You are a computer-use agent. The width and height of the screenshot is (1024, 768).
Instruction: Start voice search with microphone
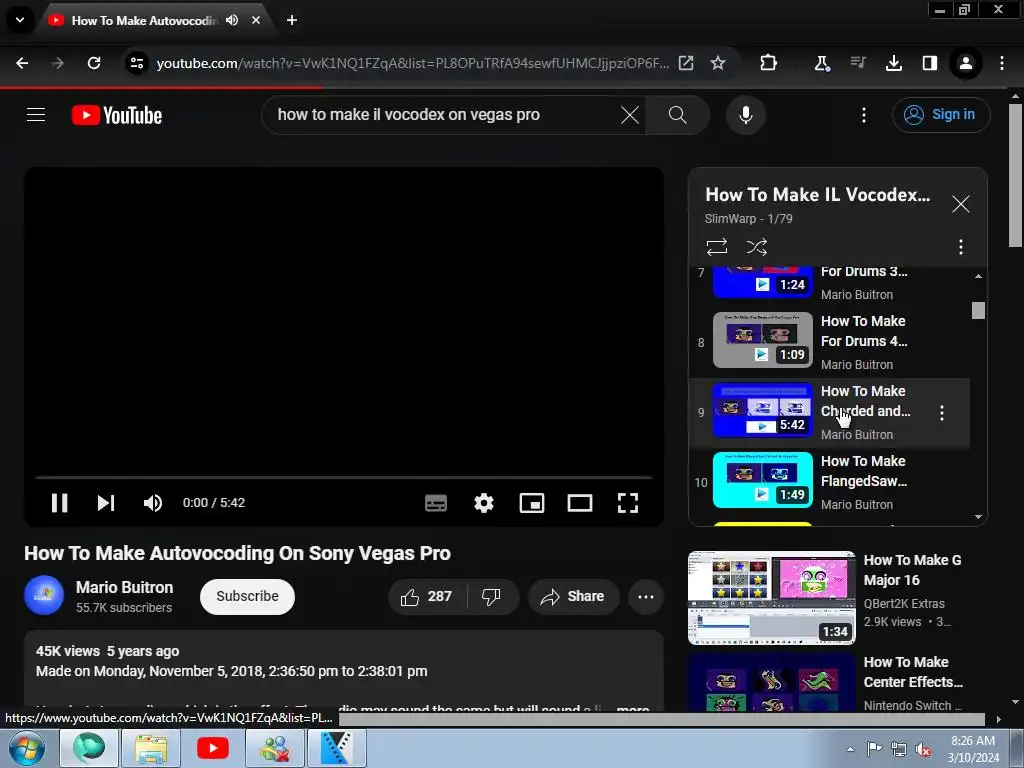[745, 115]
